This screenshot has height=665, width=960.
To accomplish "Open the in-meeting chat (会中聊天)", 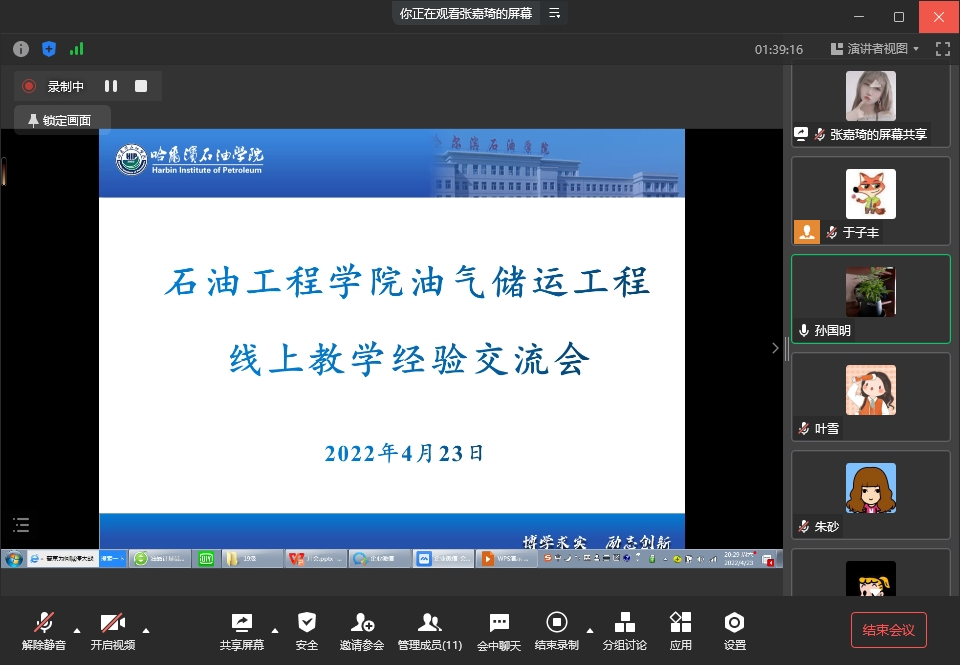I will 499,630.
